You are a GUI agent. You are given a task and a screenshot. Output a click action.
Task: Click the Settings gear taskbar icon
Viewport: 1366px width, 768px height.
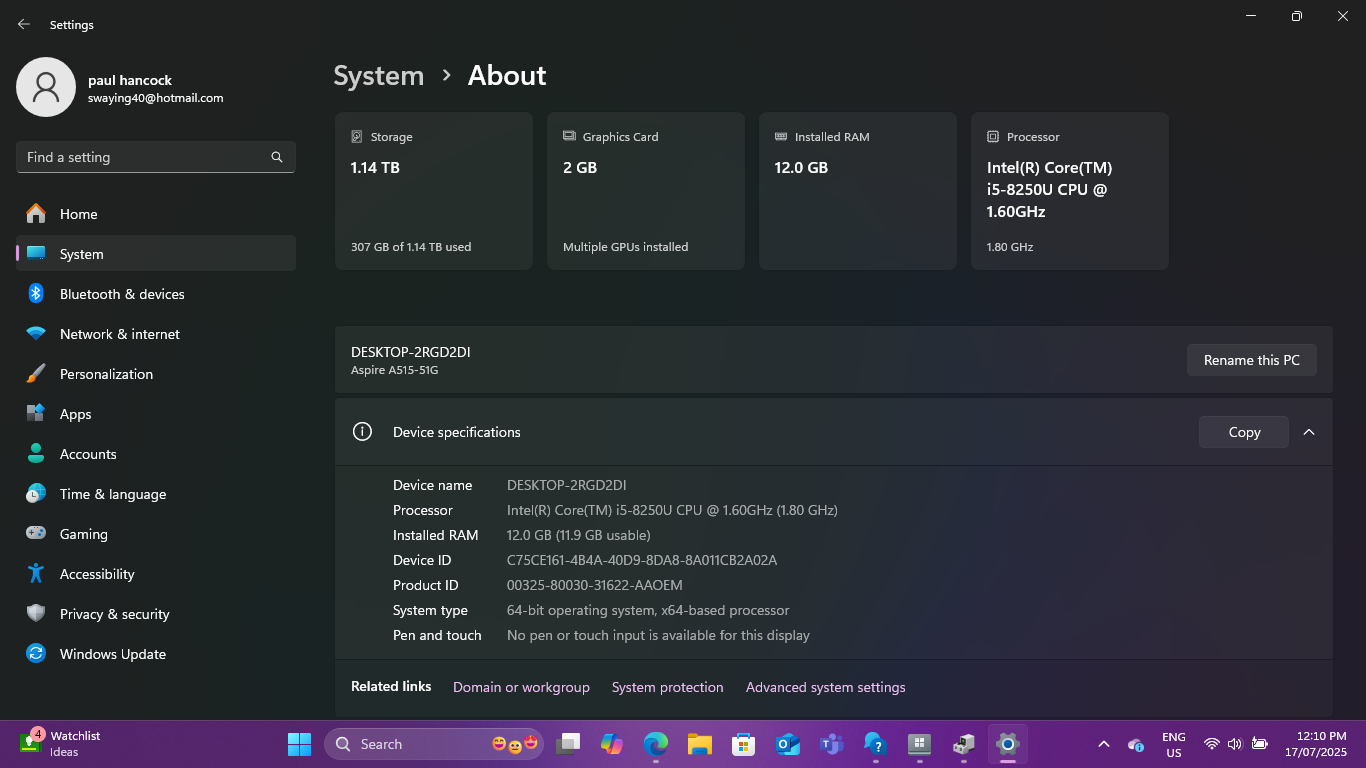tap(1007, 744)
